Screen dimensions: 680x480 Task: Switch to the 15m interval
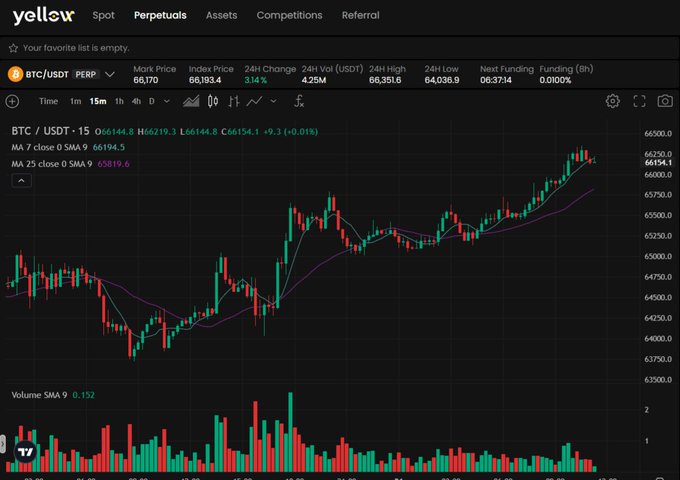tap(98, 101)
